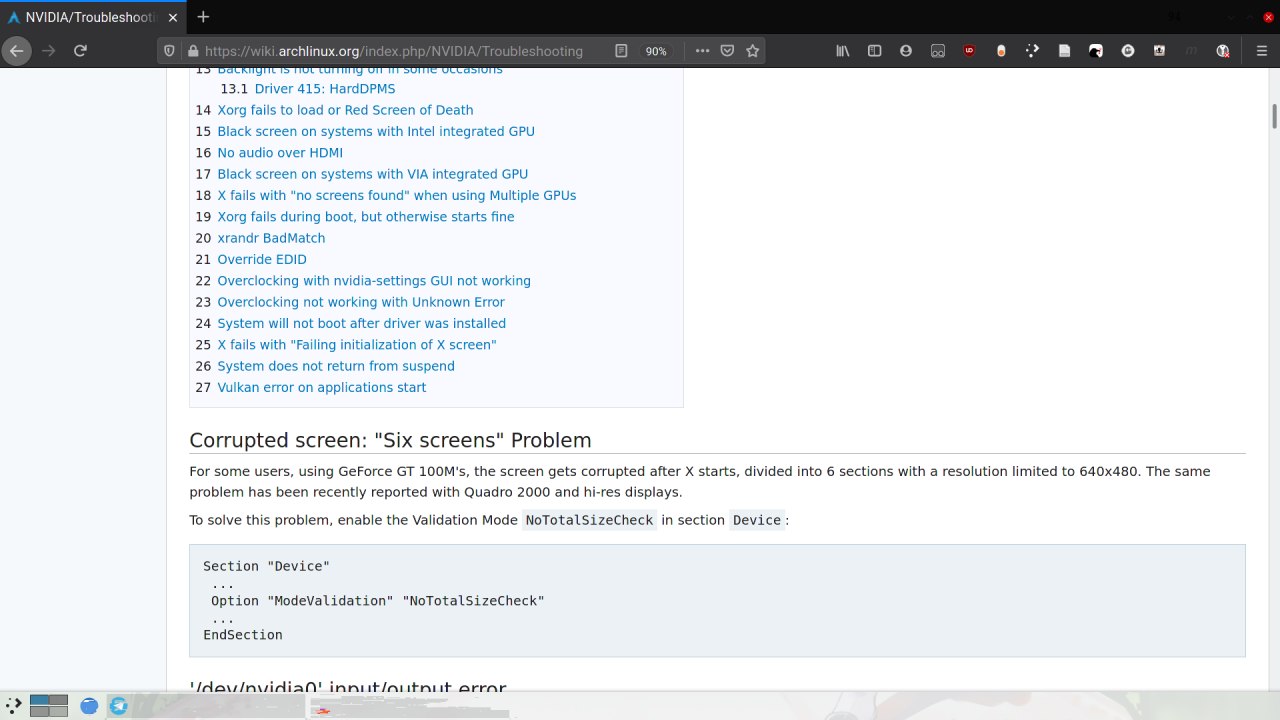
Task: Open 'Black screen on systems with VIA integrated GPU'
Action: pyautogui.click(x=373, y=174)
